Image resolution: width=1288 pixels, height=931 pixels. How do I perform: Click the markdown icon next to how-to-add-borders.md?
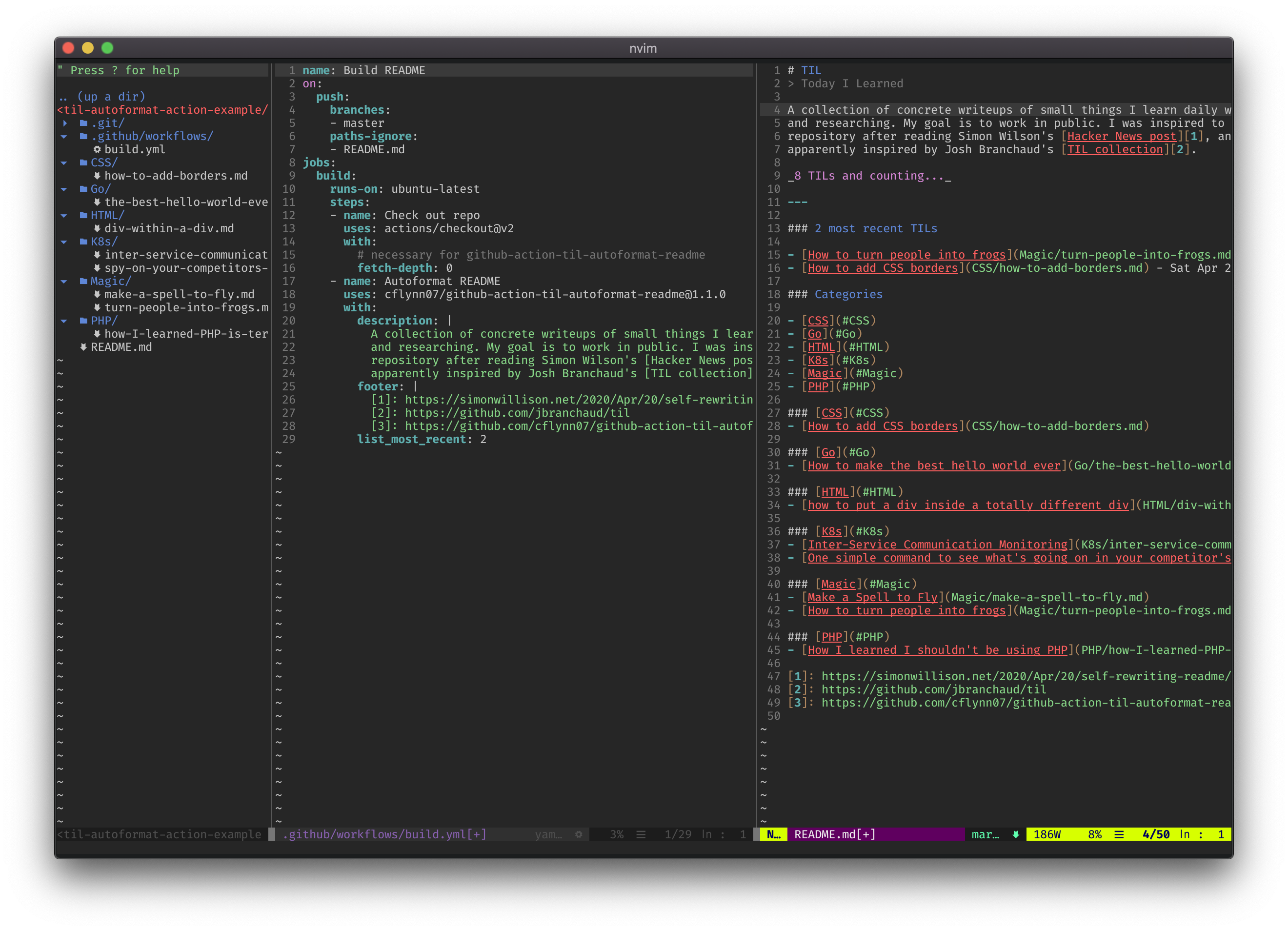coord(97,176)
